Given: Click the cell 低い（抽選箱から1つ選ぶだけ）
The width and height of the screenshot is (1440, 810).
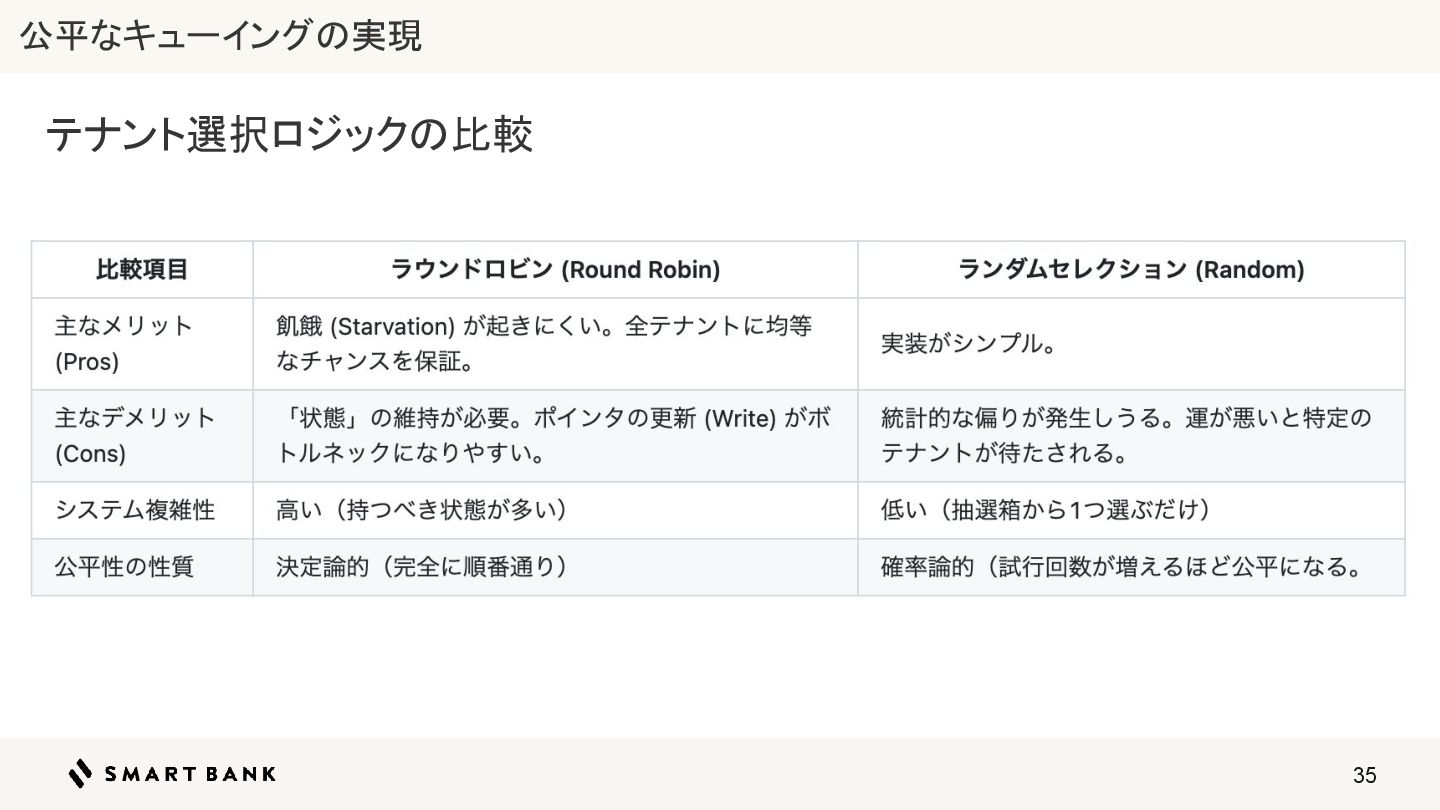Looking at the screenshot, I should coord(1131,510).
